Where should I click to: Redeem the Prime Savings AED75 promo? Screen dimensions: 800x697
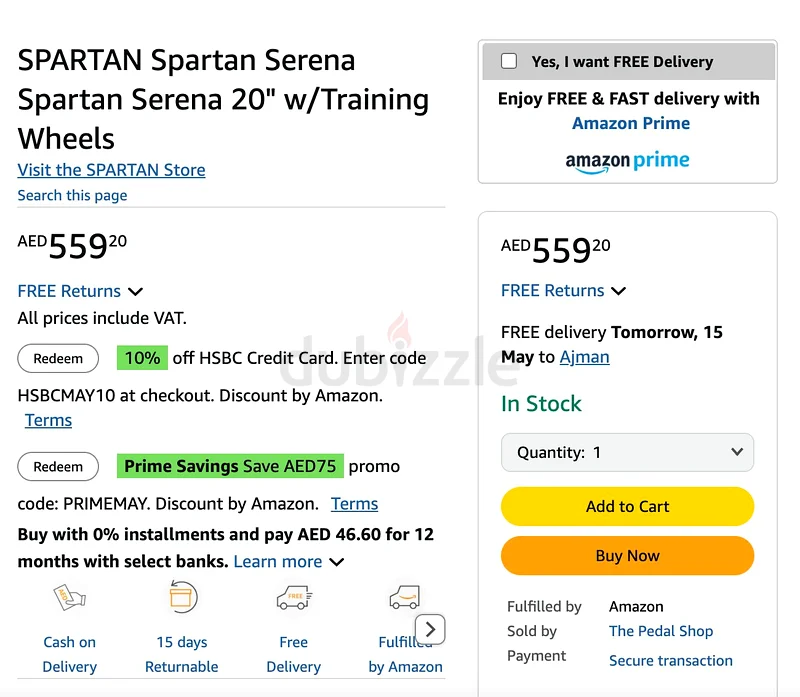[x=58, y=466]
